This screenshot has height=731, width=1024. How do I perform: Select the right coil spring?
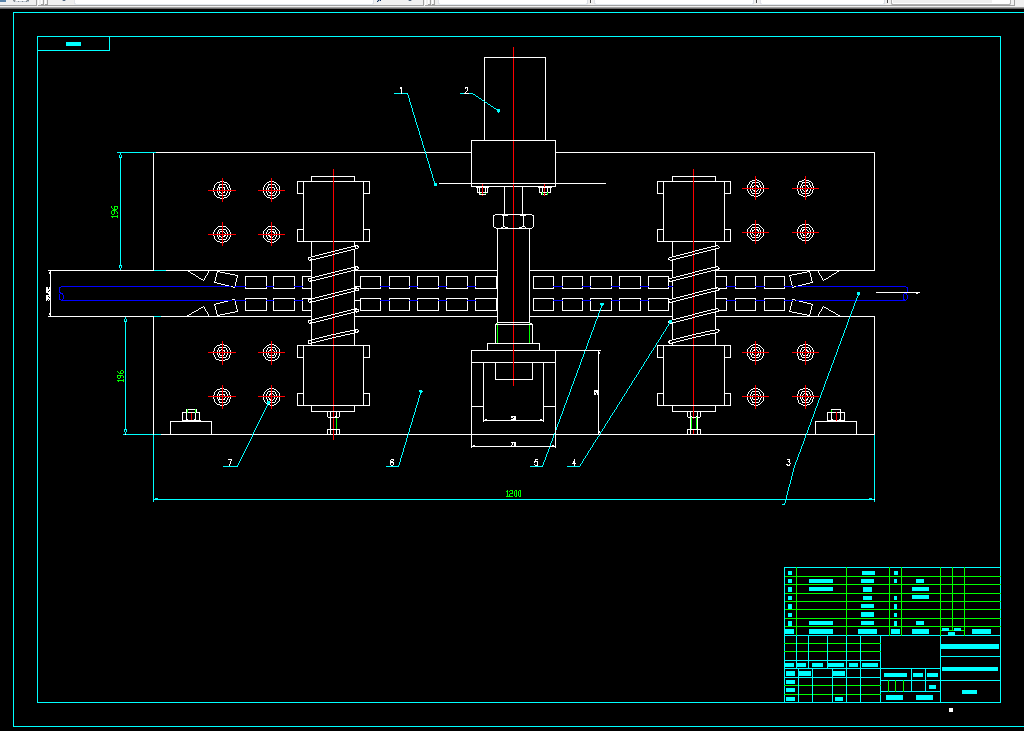pos(694,293)
